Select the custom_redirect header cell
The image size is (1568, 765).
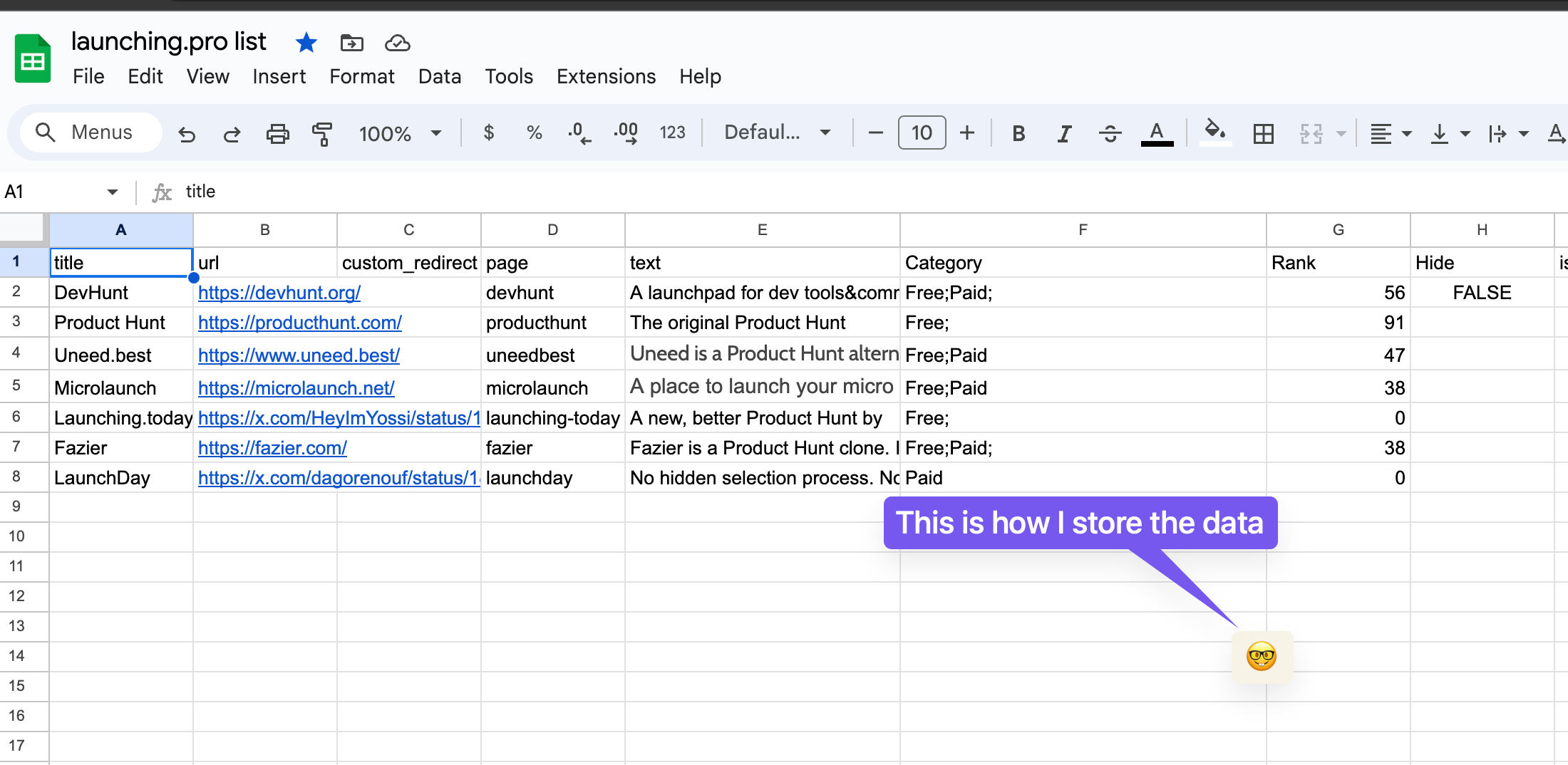coord(409,263)
